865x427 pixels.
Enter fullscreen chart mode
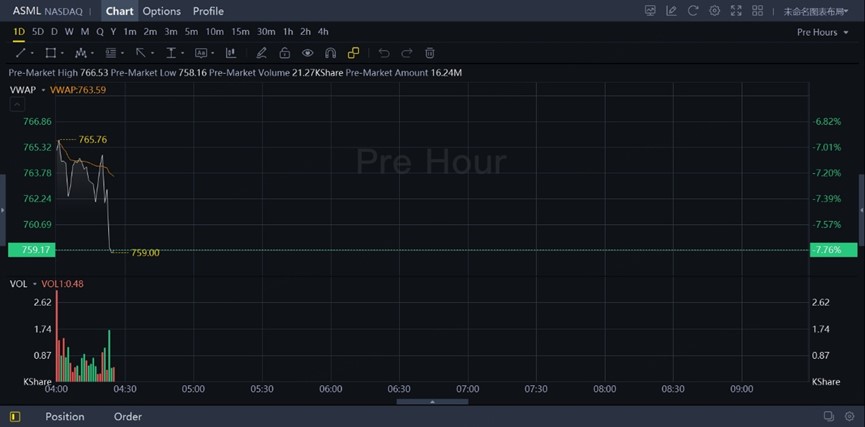pyautogui.click(x=736, y=11)
